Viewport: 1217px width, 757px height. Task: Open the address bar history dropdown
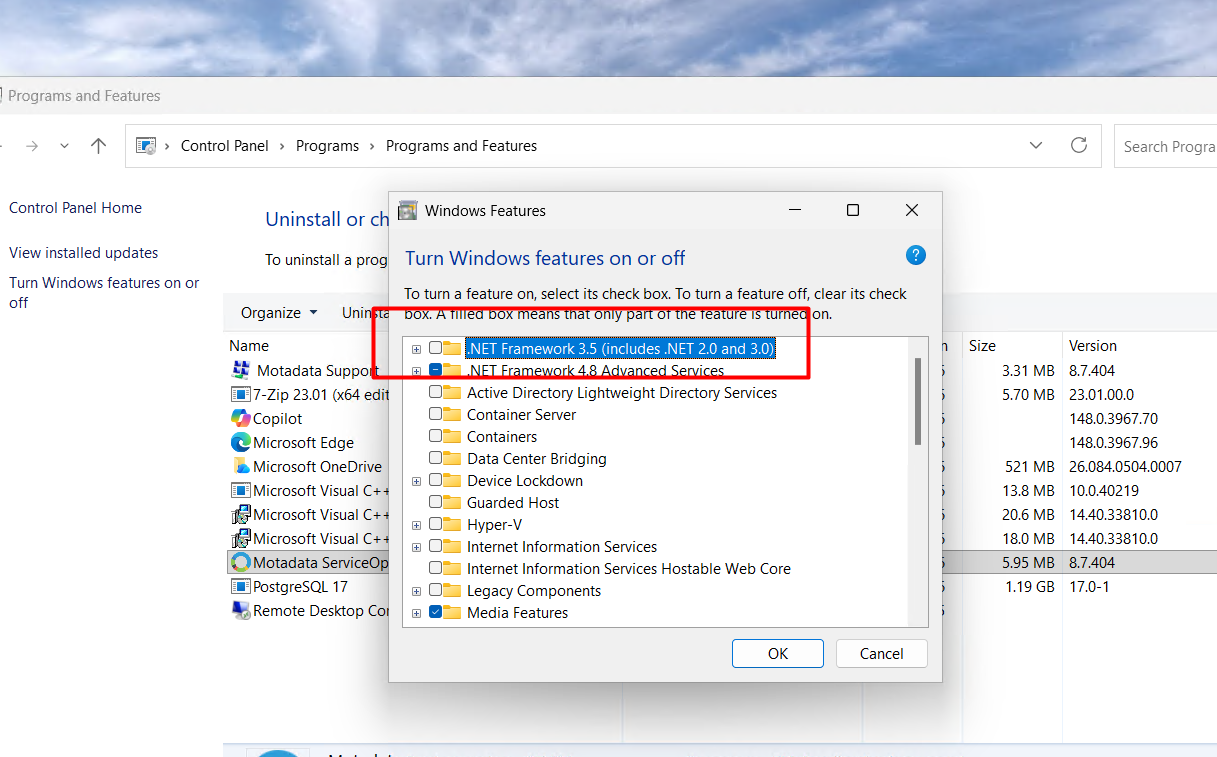point(1036,146)
